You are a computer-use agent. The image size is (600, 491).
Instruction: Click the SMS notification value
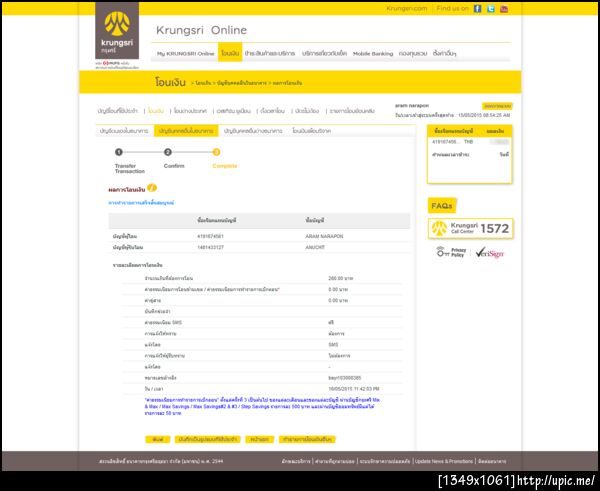click(x=333, y=345)
